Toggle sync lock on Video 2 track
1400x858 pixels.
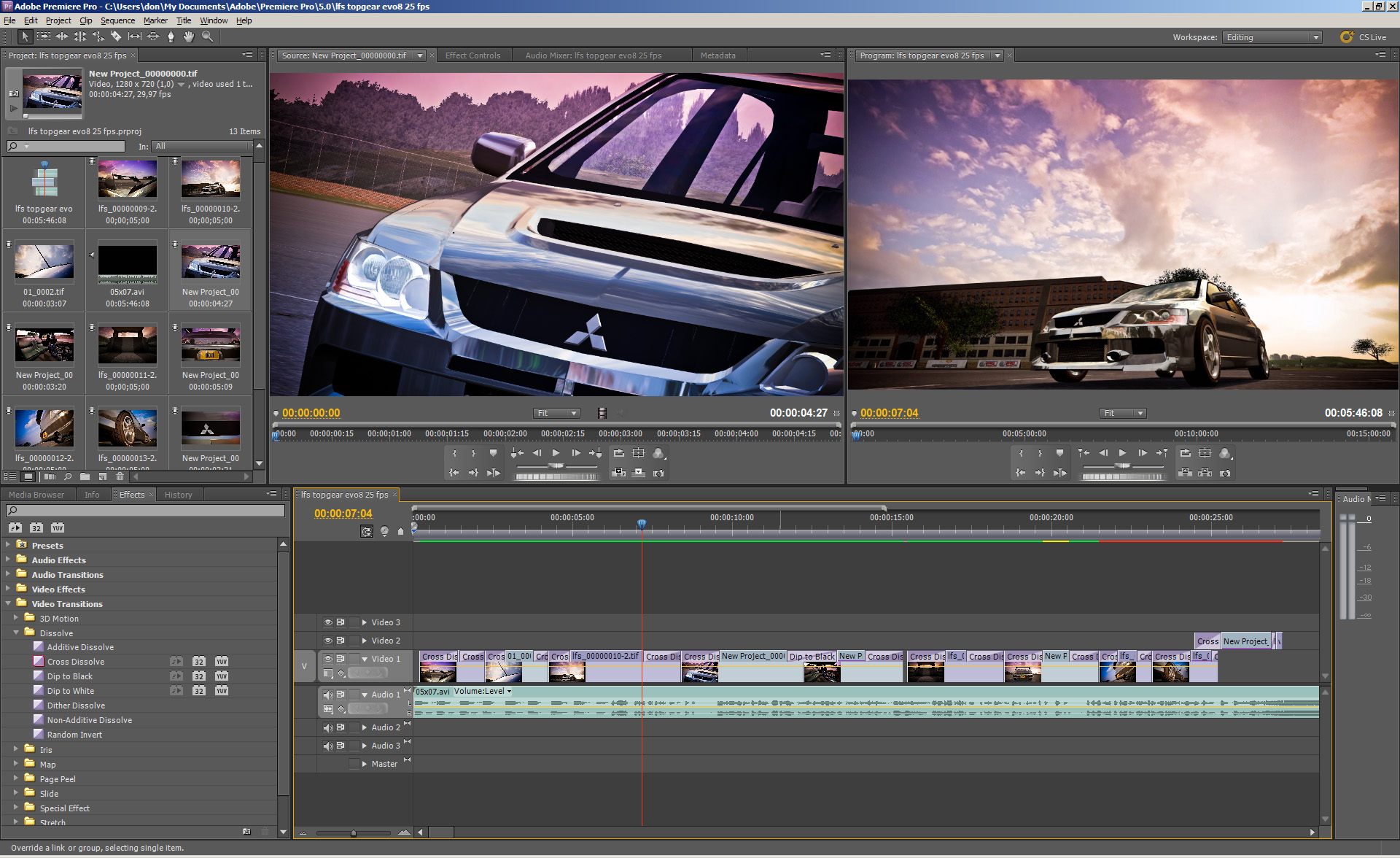coord(341,641)
